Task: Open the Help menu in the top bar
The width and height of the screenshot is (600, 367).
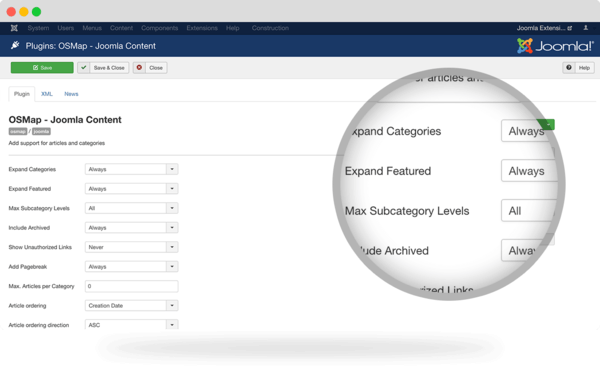Action: tap(232, 28)
